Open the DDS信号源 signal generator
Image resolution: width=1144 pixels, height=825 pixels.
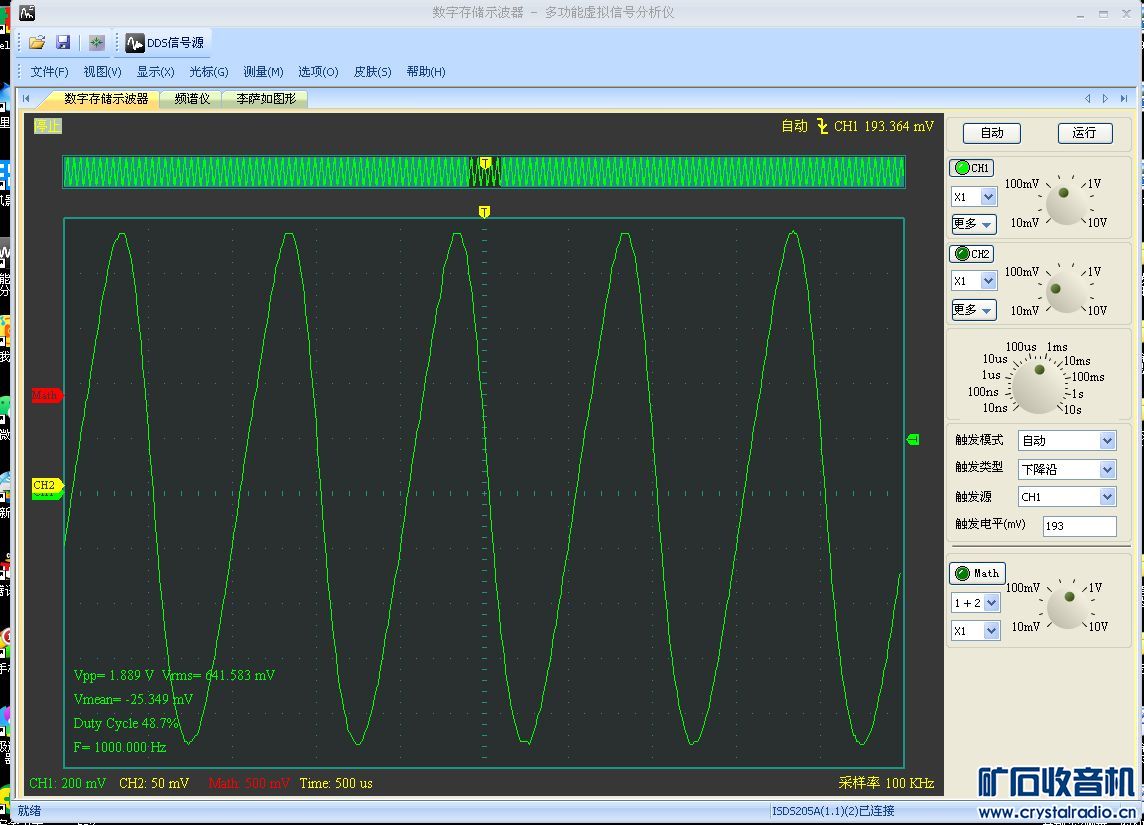tap(165, 42)
